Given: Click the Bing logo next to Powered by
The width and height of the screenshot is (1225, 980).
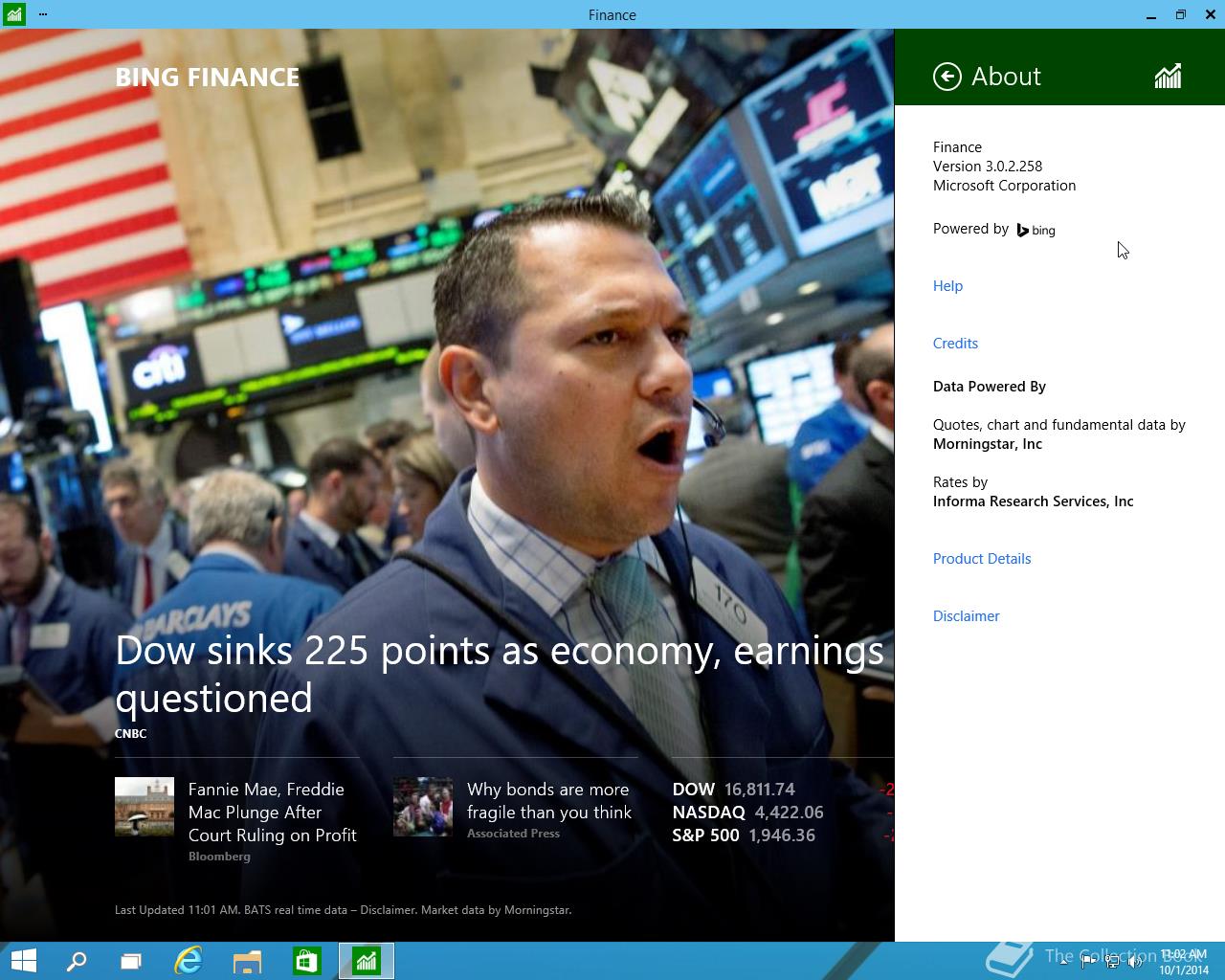Looking at the screenshot, I should (x=1036, y=230).
